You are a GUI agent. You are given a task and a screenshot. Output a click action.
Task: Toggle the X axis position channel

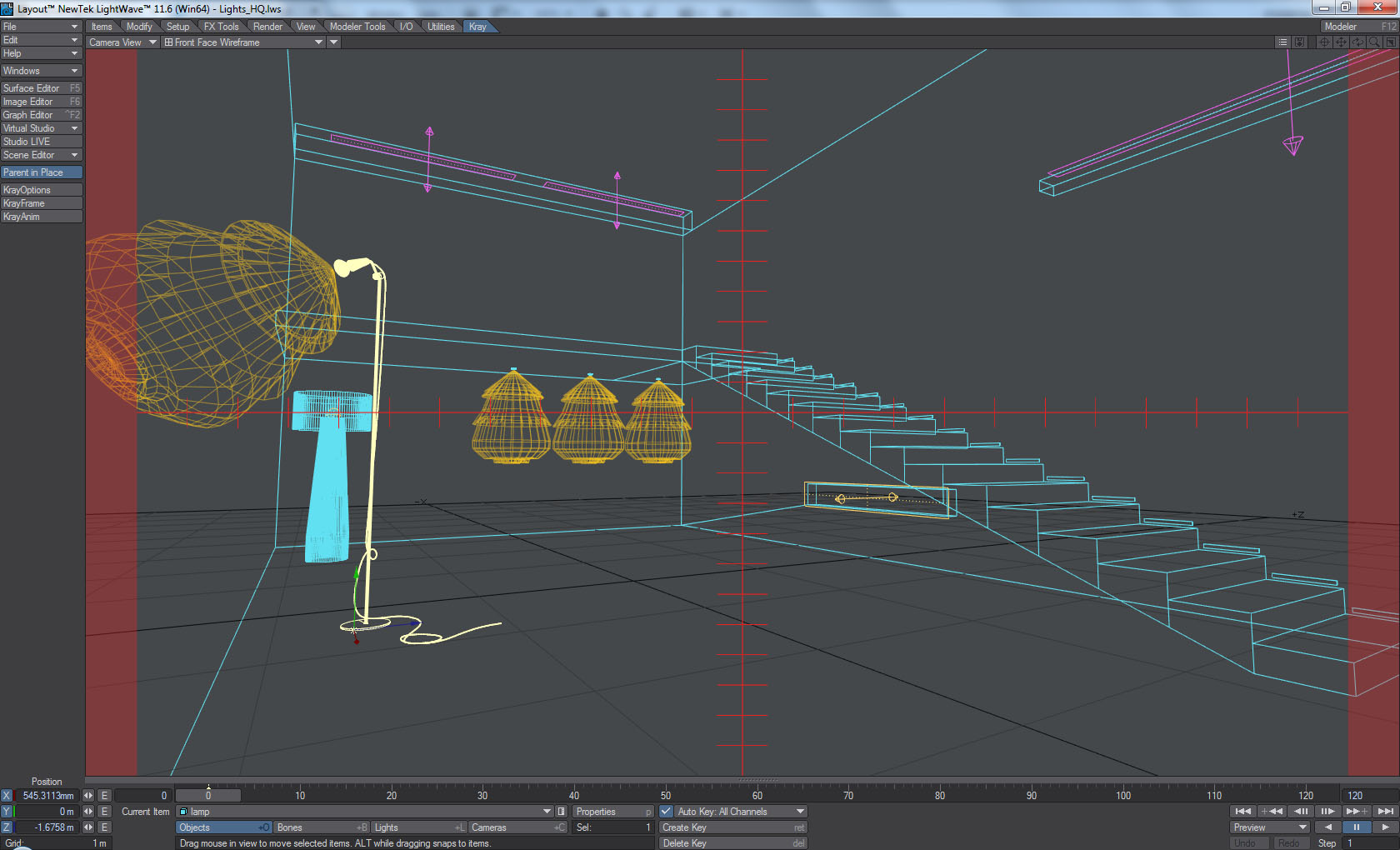click(7, 796)
